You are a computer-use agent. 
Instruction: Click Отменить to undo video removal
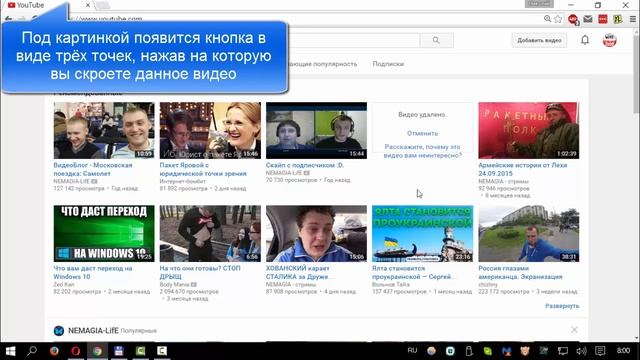(422, 133)
